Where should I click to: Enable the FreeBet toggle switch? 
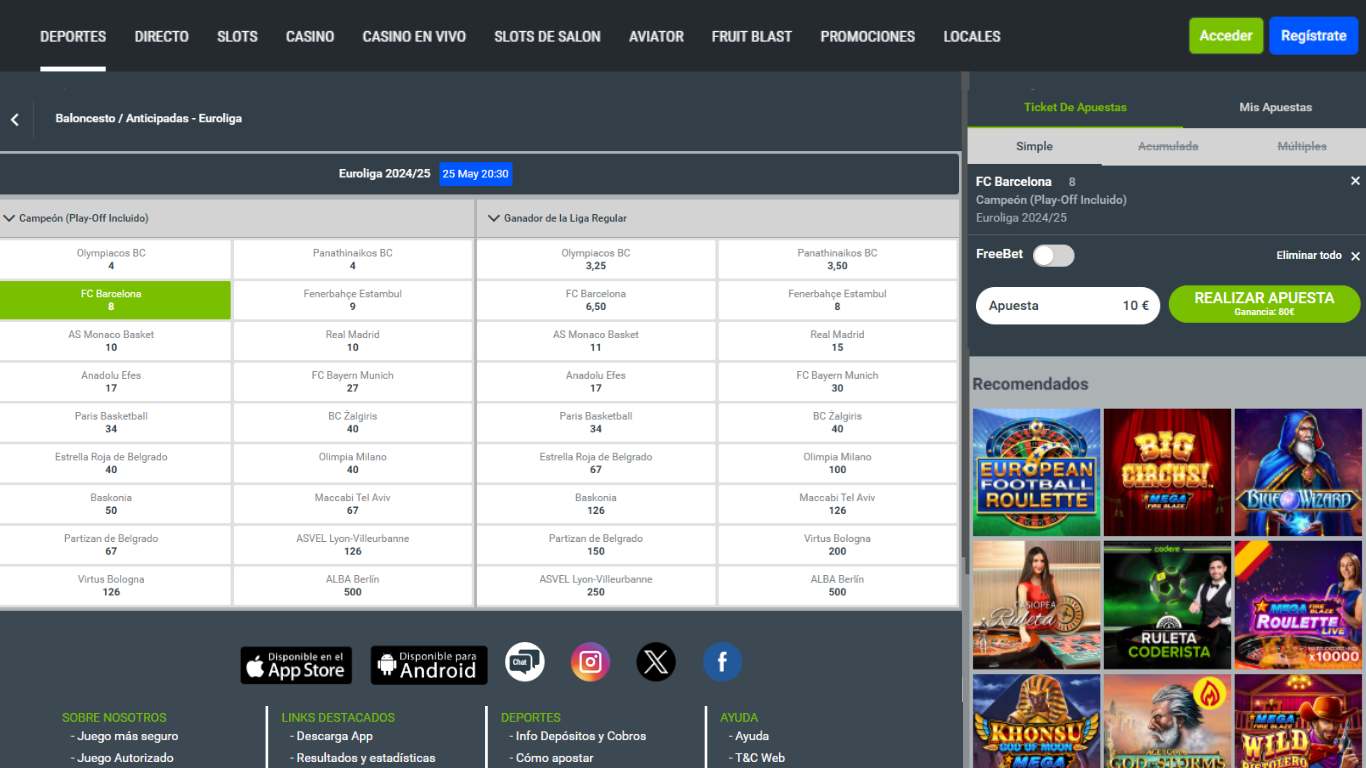pos(1053,256)
